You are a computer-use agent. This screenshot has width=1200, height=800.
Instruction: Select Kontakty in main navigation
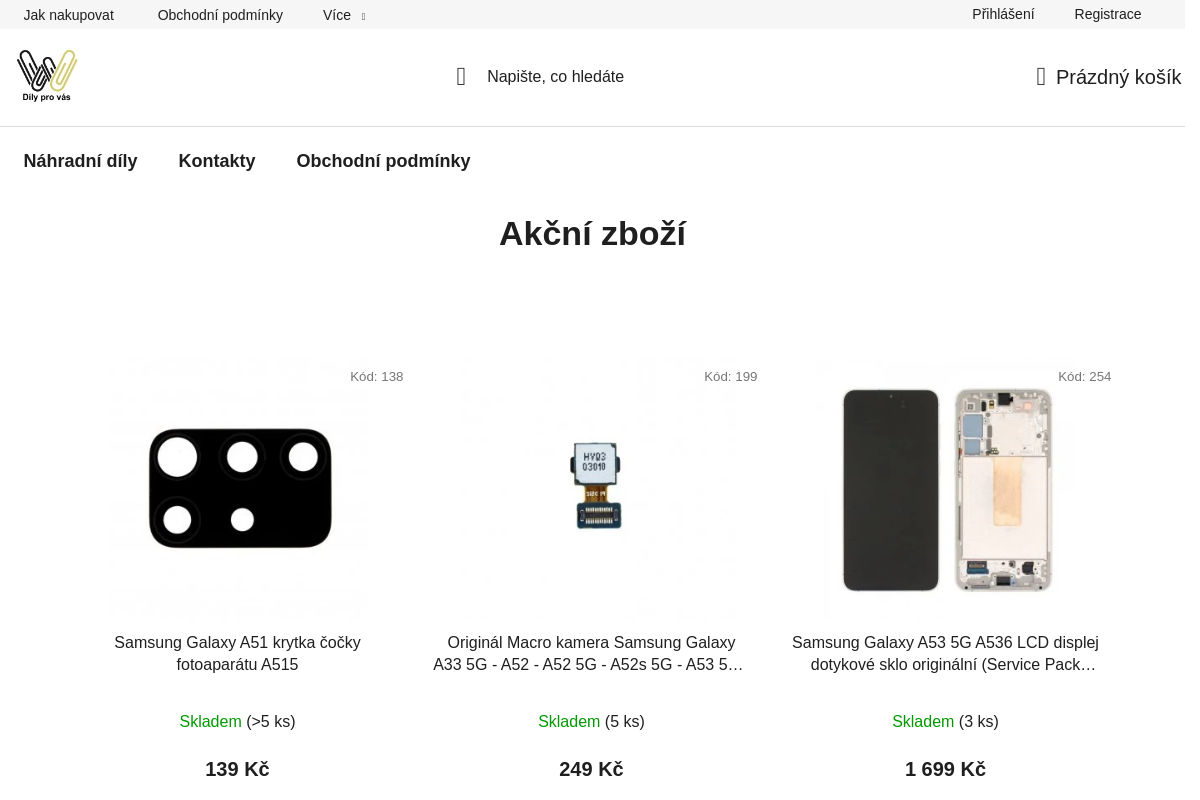click(217, 161)
